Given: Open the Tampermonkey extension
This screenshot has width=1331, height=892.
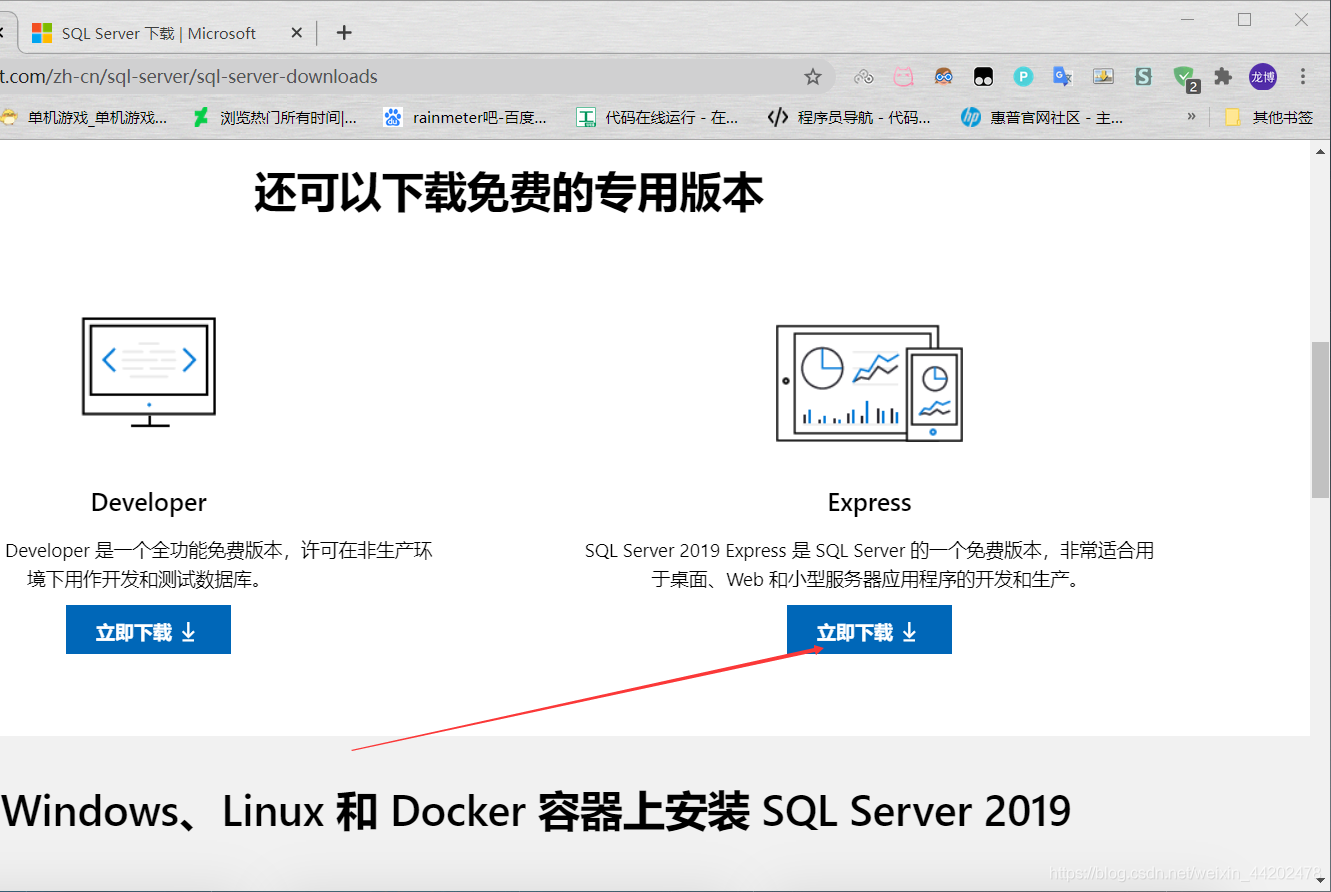Looking at the screenshot, I should coord(983,77).
